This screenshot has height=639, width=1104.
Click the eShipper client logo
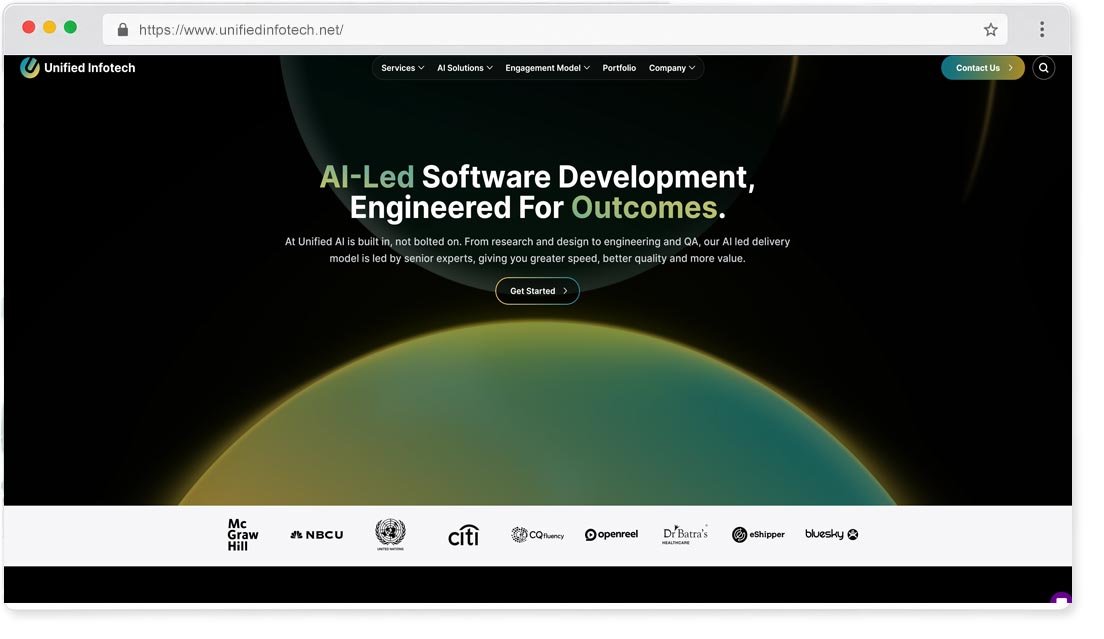click(x=758, y=535)
